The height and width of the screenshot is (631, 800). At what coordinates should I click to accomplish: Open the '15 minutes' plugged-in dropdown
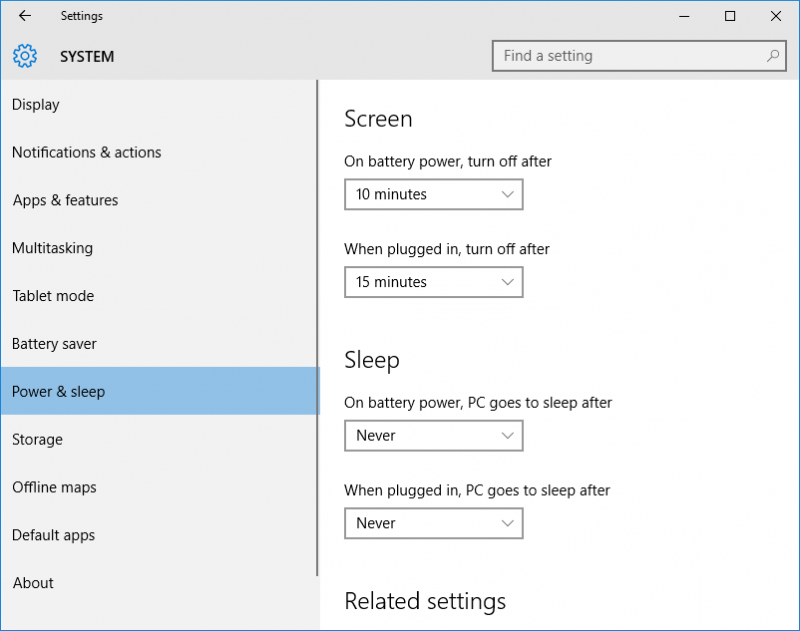pyautogui.click(x=433, y=282)
